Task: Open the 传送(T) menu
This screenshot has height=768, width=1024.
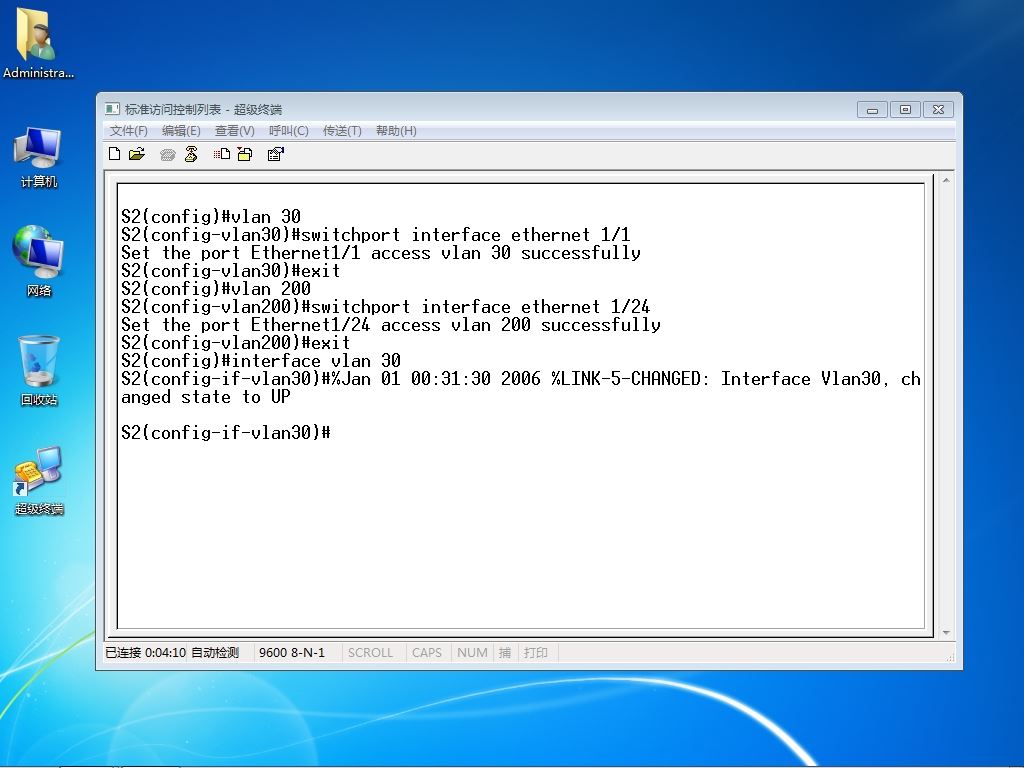Action: tap(342, 131)
